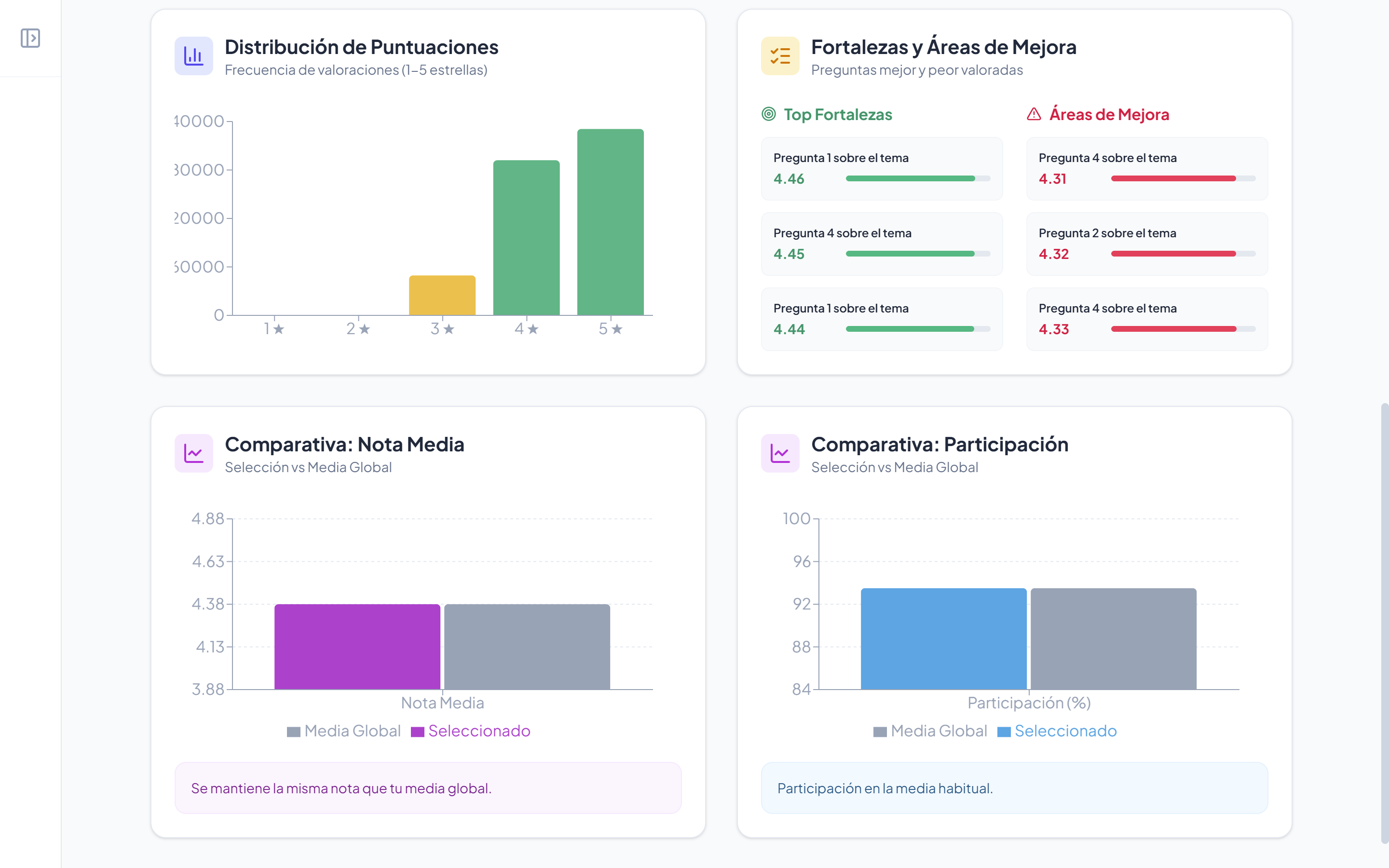Open improvement card scoring 4.31
The image size is (1389, 868).
tap(1147, 169)
